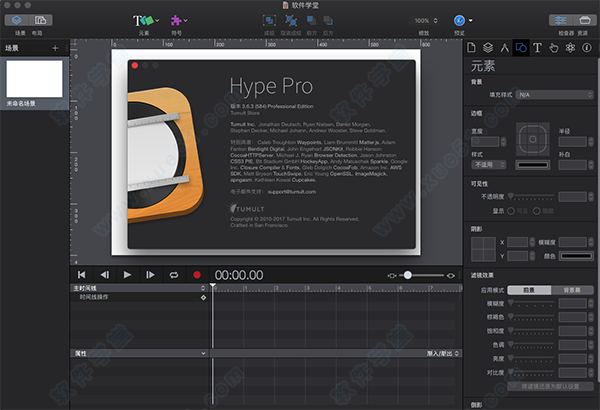The width and height of the screenshot is (600, 410).
Task: Switch to the scene view toolbar button
Action: coord(16,20)
